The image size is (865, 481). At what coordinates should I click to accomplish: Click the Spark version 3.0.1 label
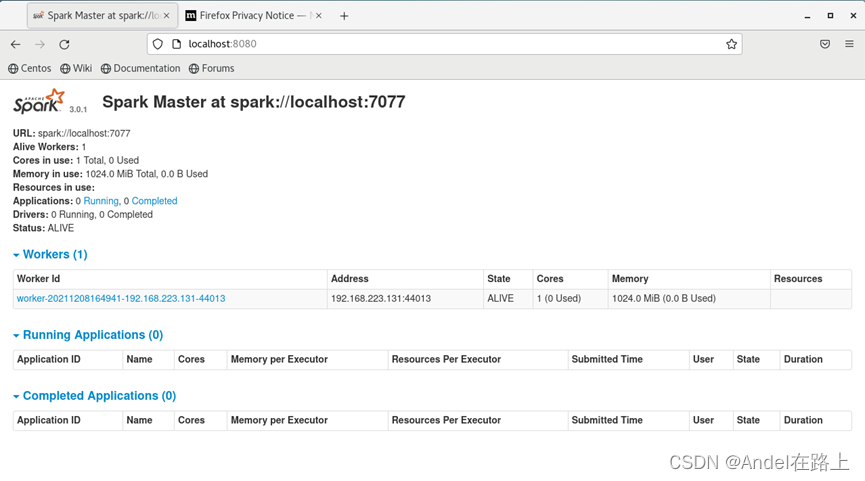coord(78,109)
